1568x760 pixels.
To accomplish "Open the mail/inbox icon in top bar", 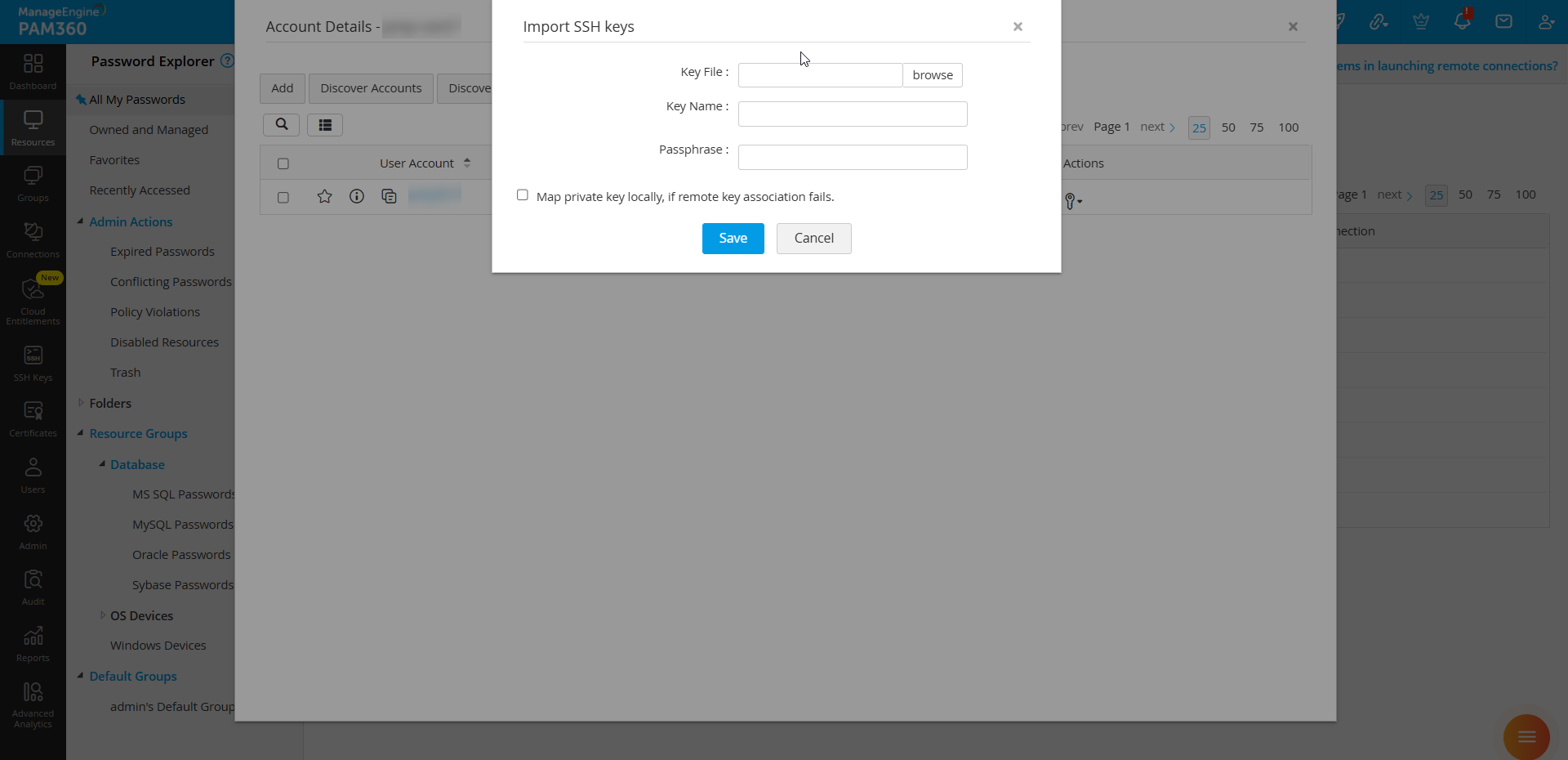I will (x=1503, y=20).
